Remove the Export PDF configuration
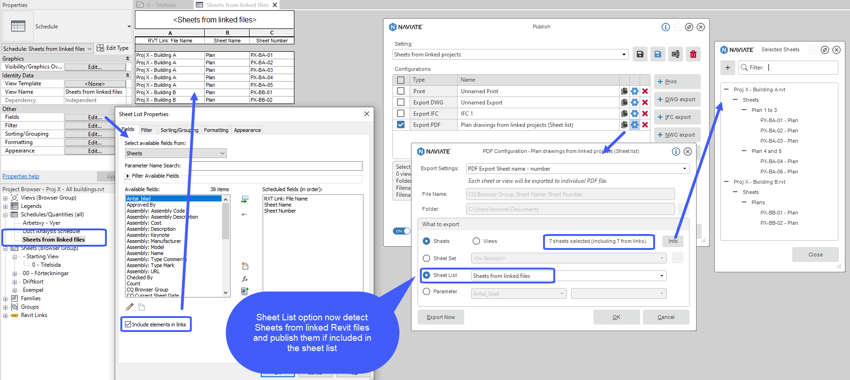 [x=645, y=125]
